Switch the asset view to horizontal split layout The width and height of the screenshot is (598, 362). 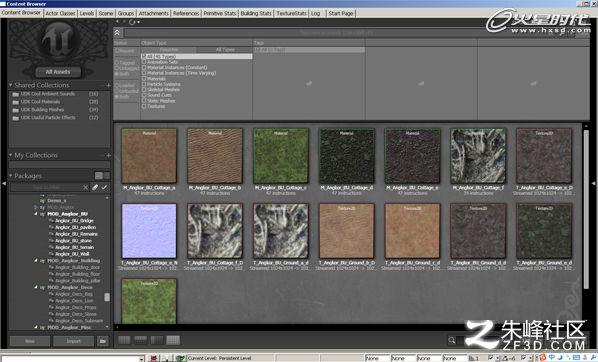(141, 340)
